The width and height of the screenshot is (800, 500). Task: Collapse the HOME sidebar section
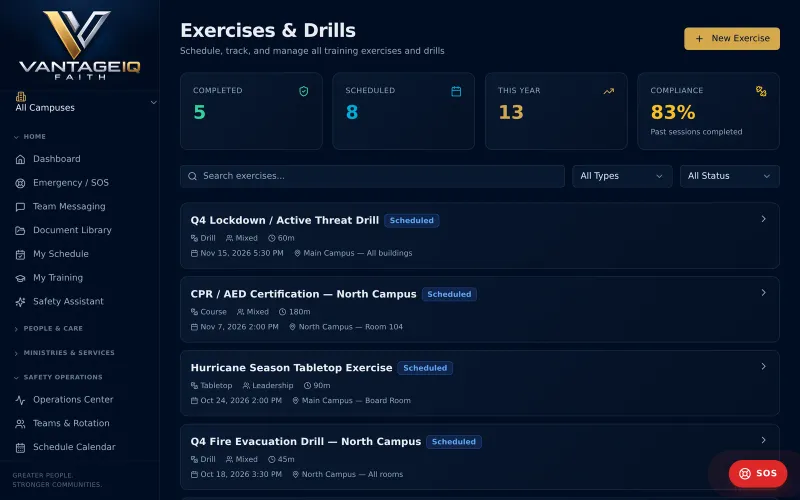(x=31, y=137)
